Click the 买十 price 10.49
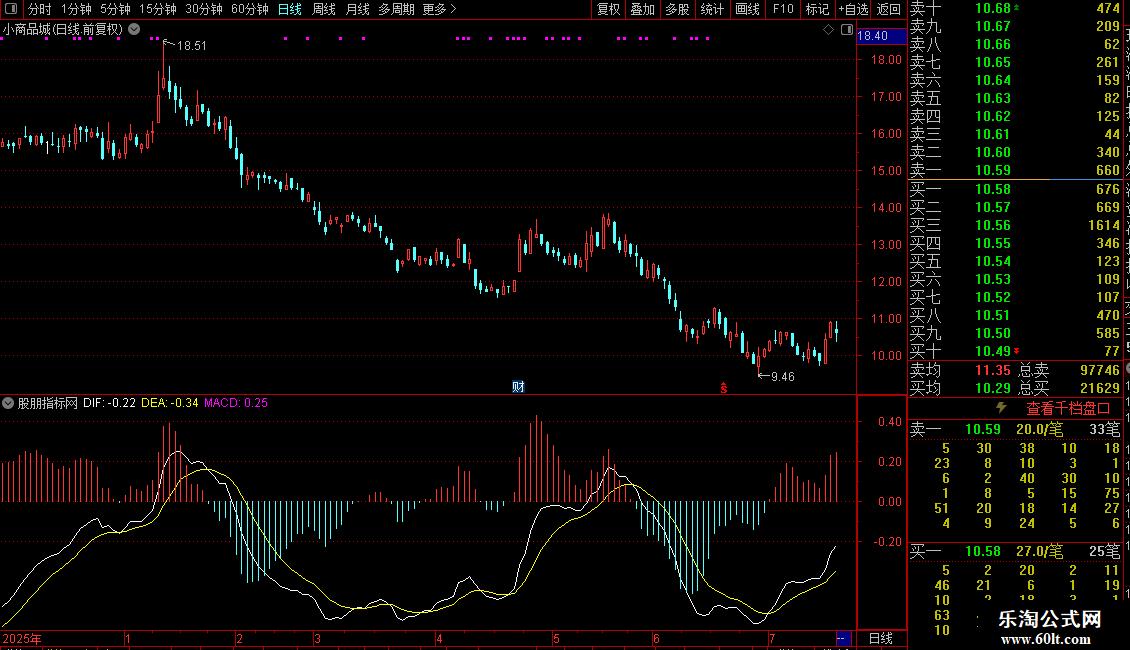This screenshot has width=1130, height=650. point(992,351)
